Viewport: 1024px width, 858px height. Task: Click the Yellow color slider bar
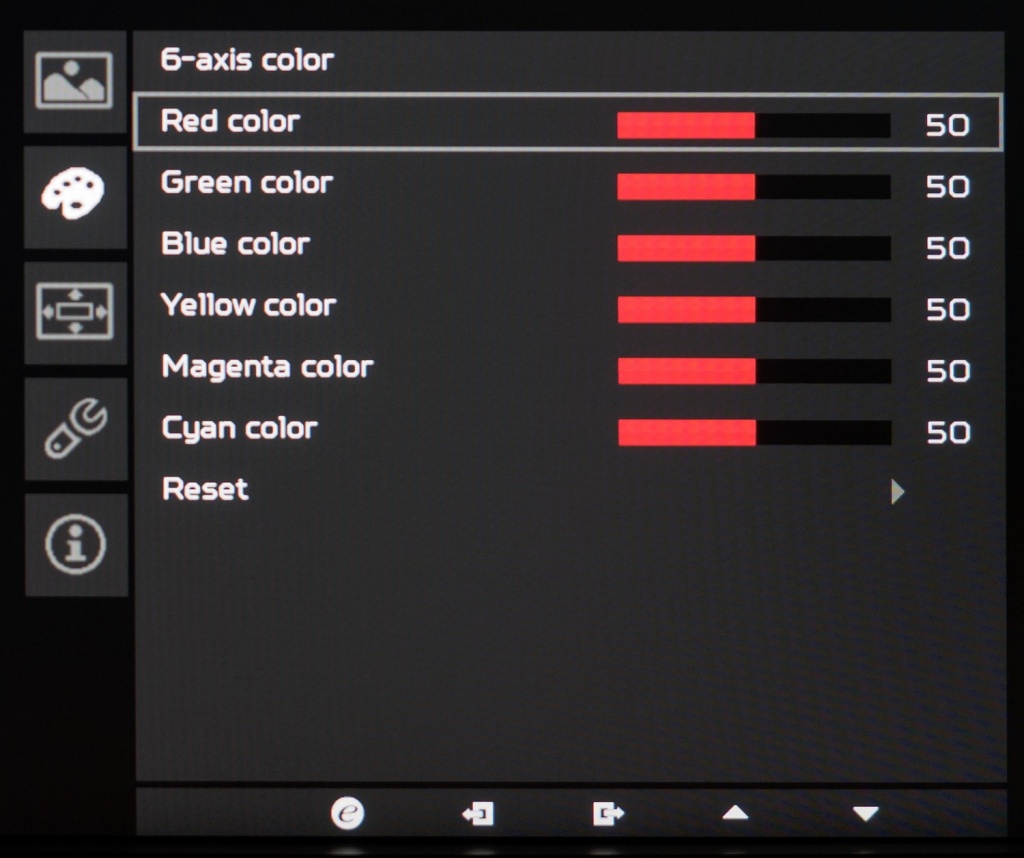(x=753, y=310)
